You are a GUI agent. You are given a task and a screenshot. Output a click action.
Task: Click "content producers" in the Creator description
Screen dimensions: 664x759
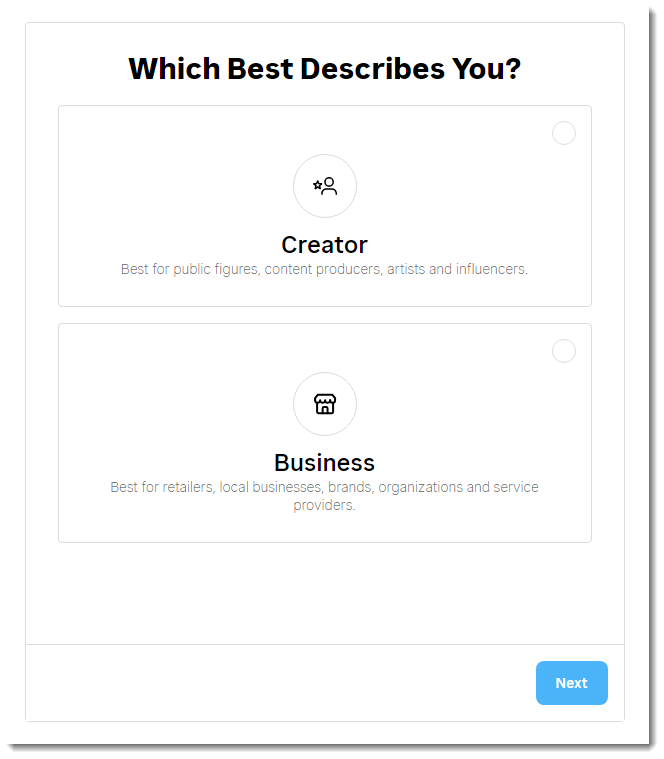coord(323,269)
